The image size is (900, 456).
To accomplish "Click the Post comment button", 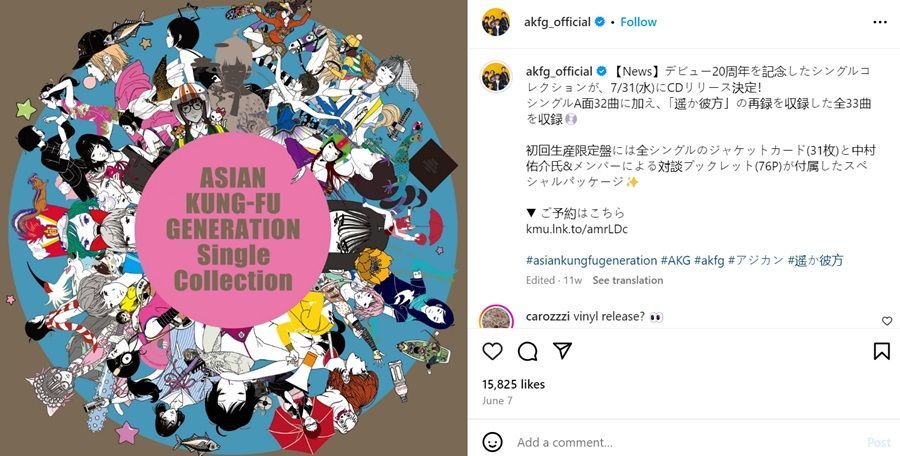I will tap(879, 442).
